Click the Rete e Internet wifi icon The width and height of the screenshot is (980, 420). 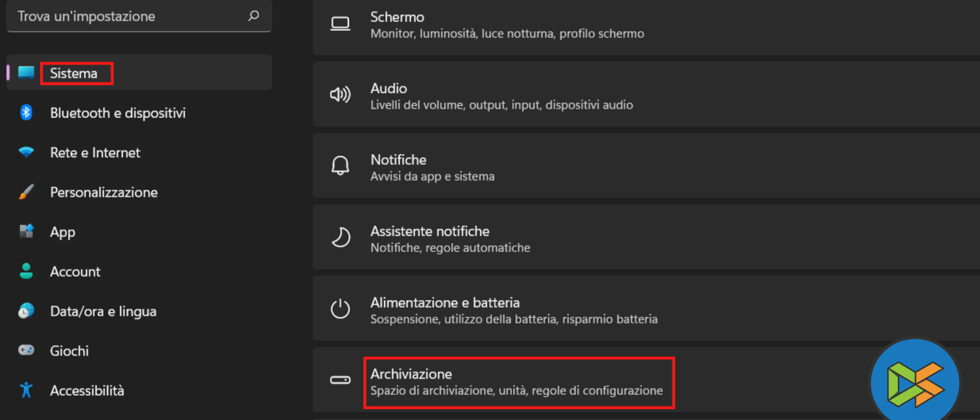click(x=27, y=153)
